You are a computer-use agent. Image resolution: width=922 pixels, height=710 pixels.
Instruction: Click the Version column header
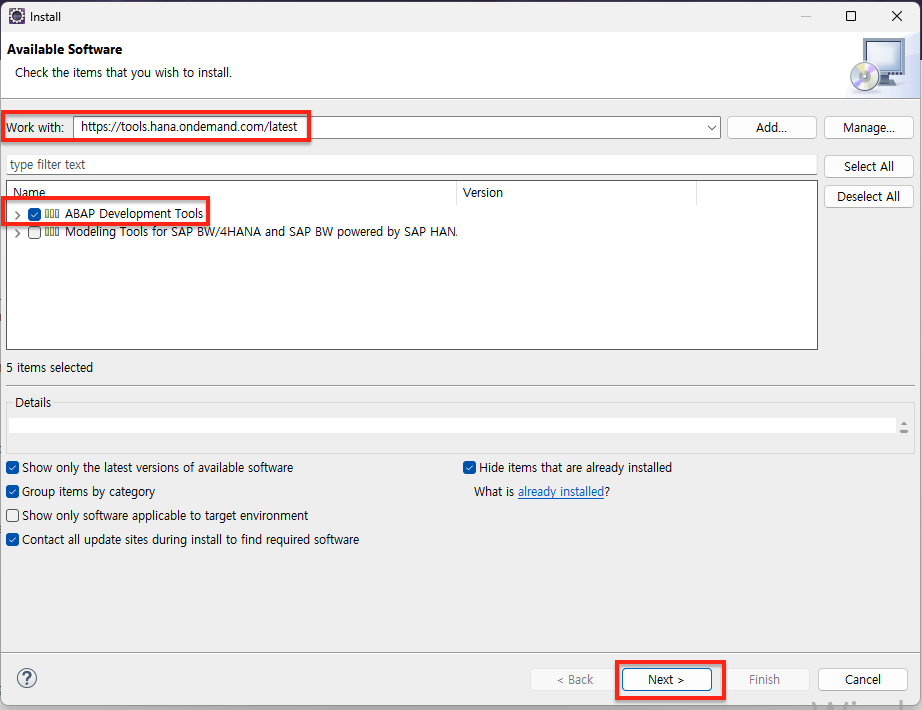[576, 192]
